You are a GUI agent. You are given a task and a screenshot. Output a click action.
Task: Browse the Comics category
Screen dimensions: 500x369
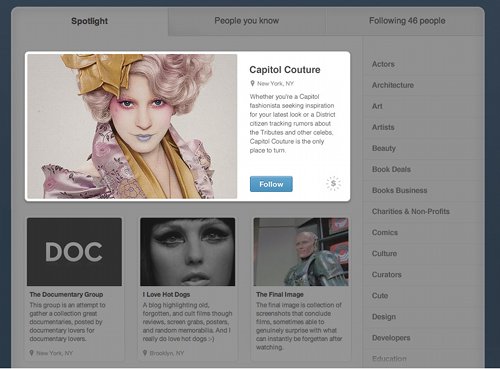[423, 232]
